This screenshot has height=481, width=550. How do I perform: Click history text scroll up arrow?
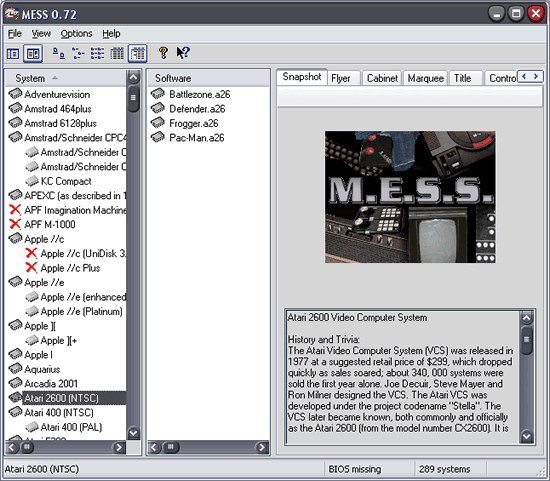527,318
